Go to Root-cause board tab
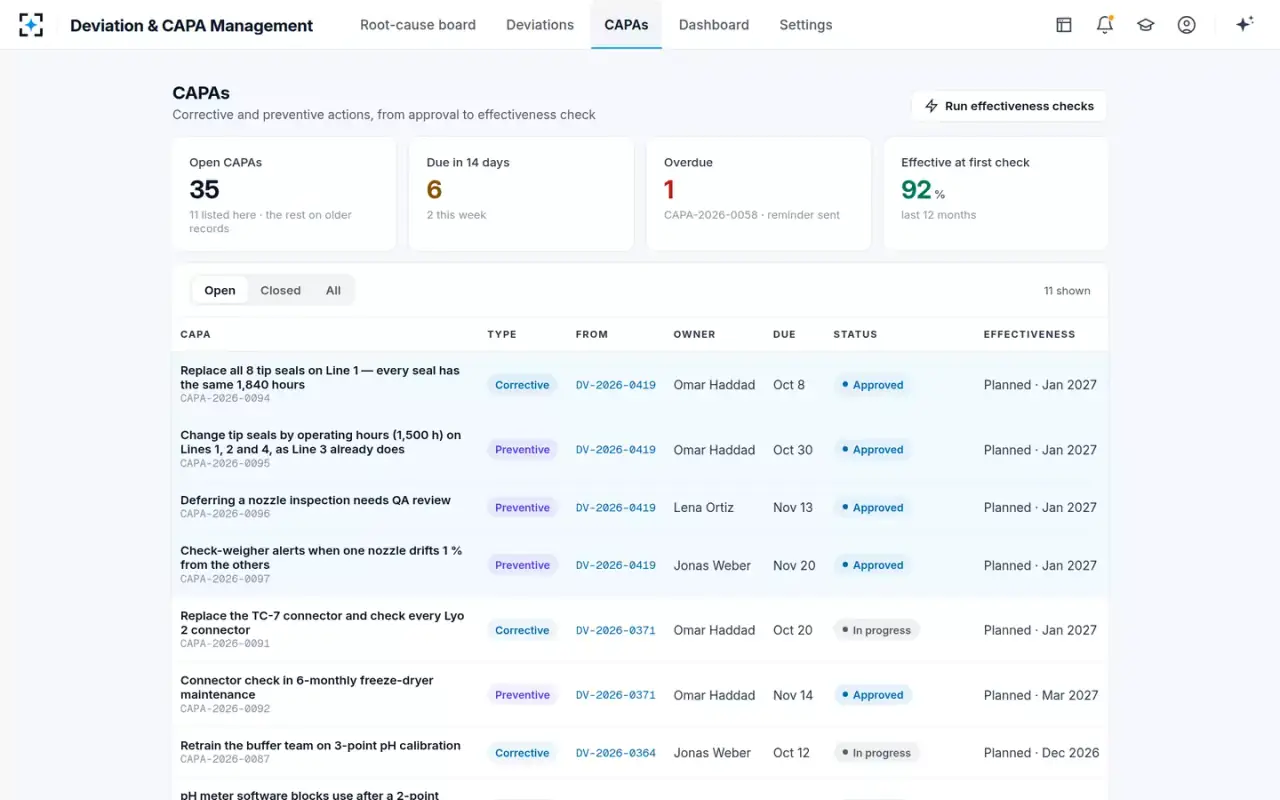1280x800 pixels. (418, 25)
